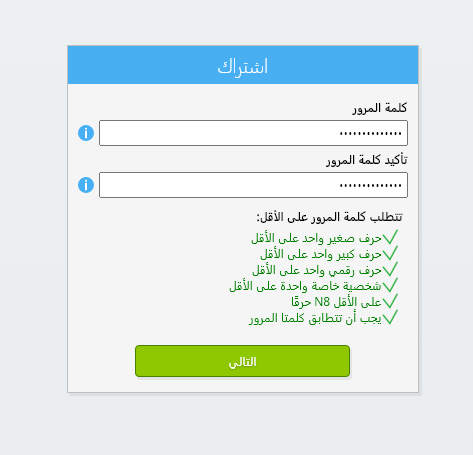Click the checkmark next to حرف كبير واحد

[390, 253]
